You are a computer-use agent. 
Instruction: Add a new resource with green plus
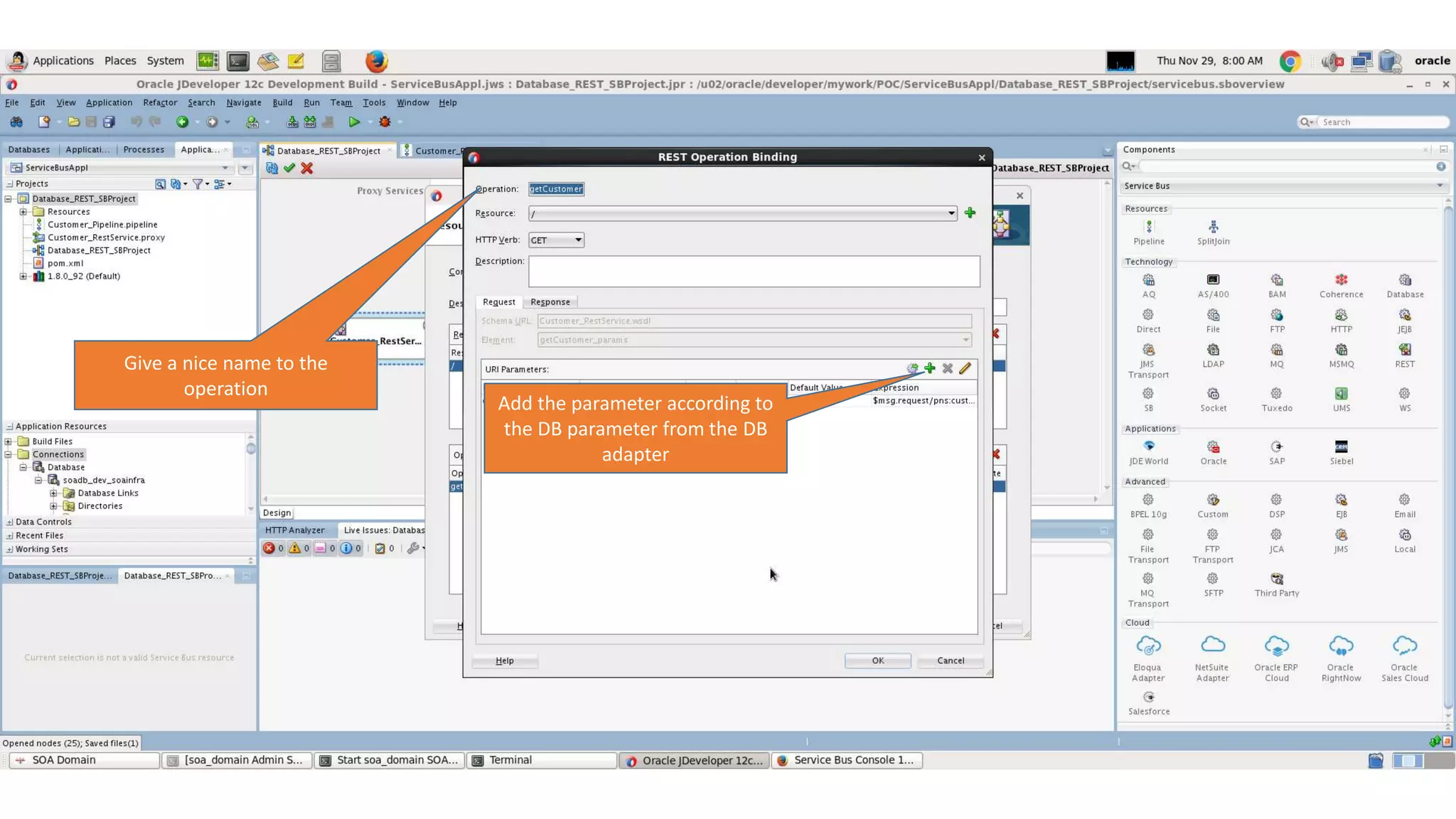970,213
